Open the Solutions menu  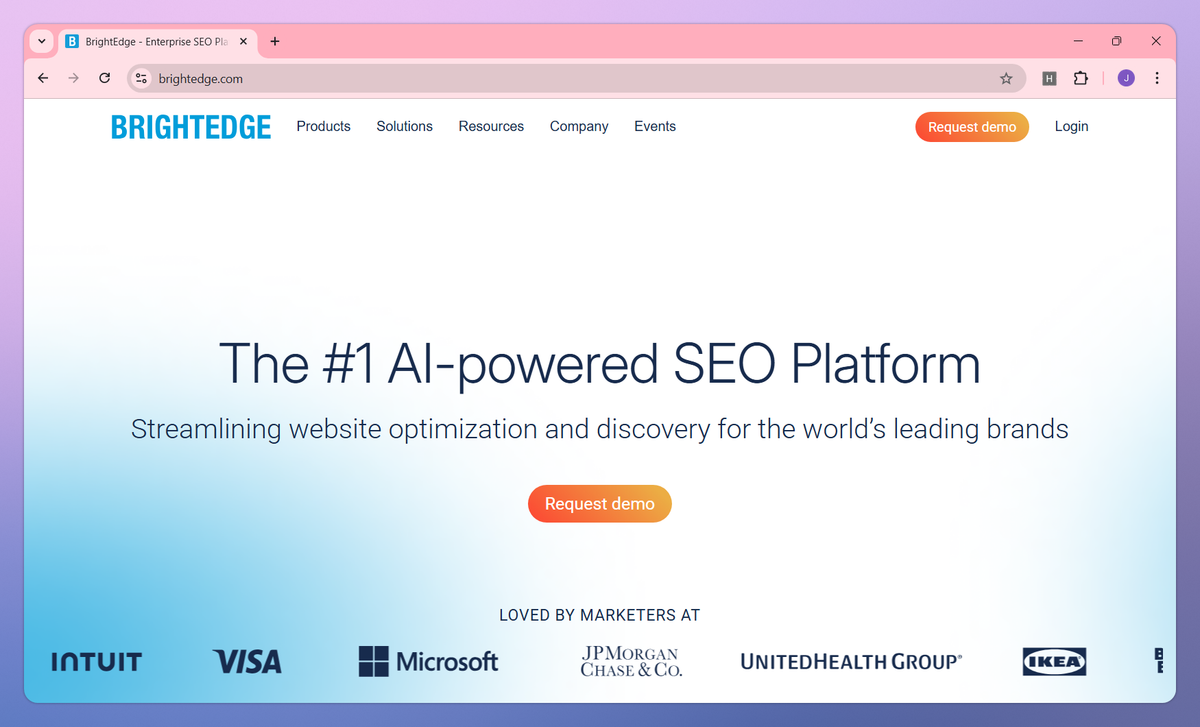pos(404,126)
